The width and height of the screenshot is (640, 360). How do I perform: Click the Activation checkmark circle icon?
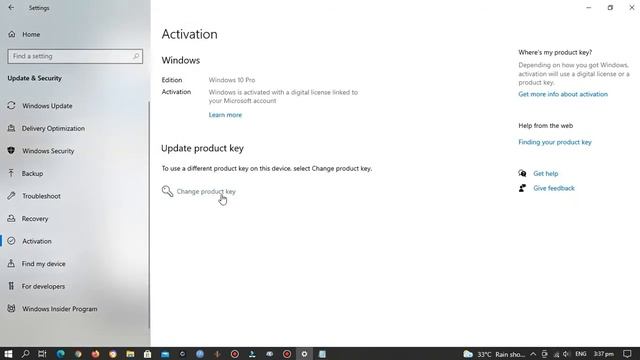11,241
